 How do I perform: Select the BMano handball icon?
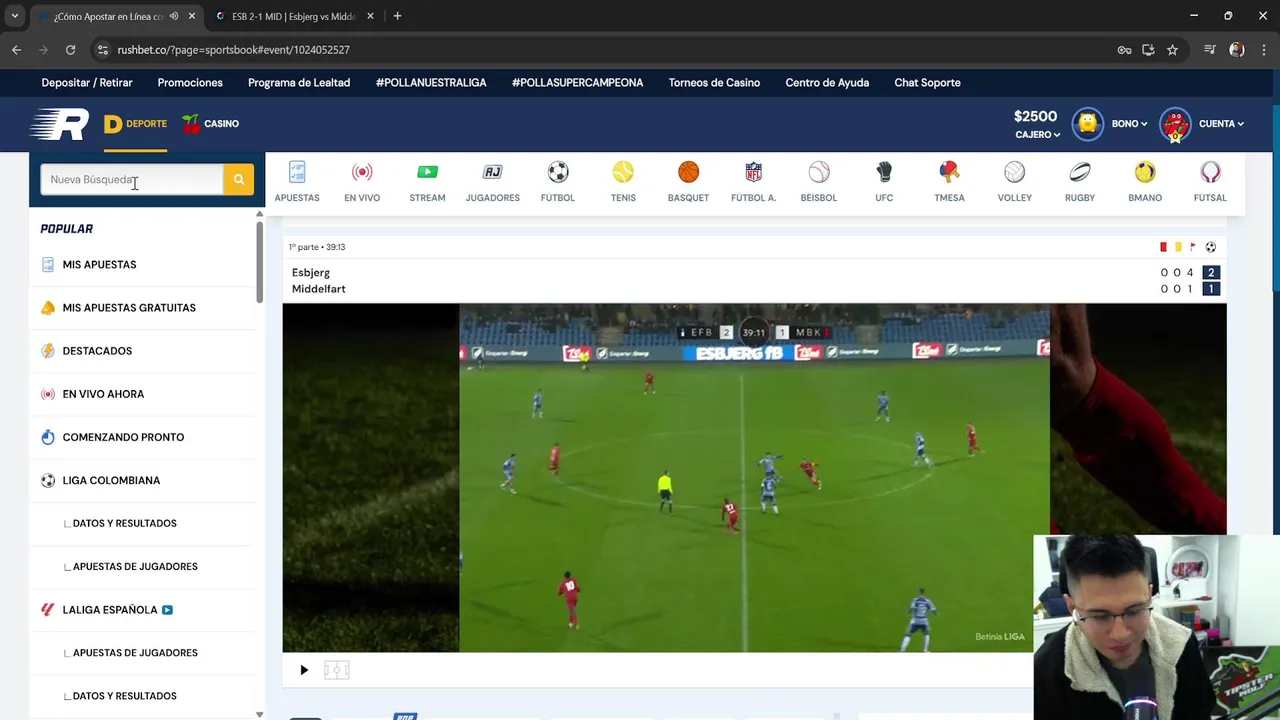(1145, 172)
